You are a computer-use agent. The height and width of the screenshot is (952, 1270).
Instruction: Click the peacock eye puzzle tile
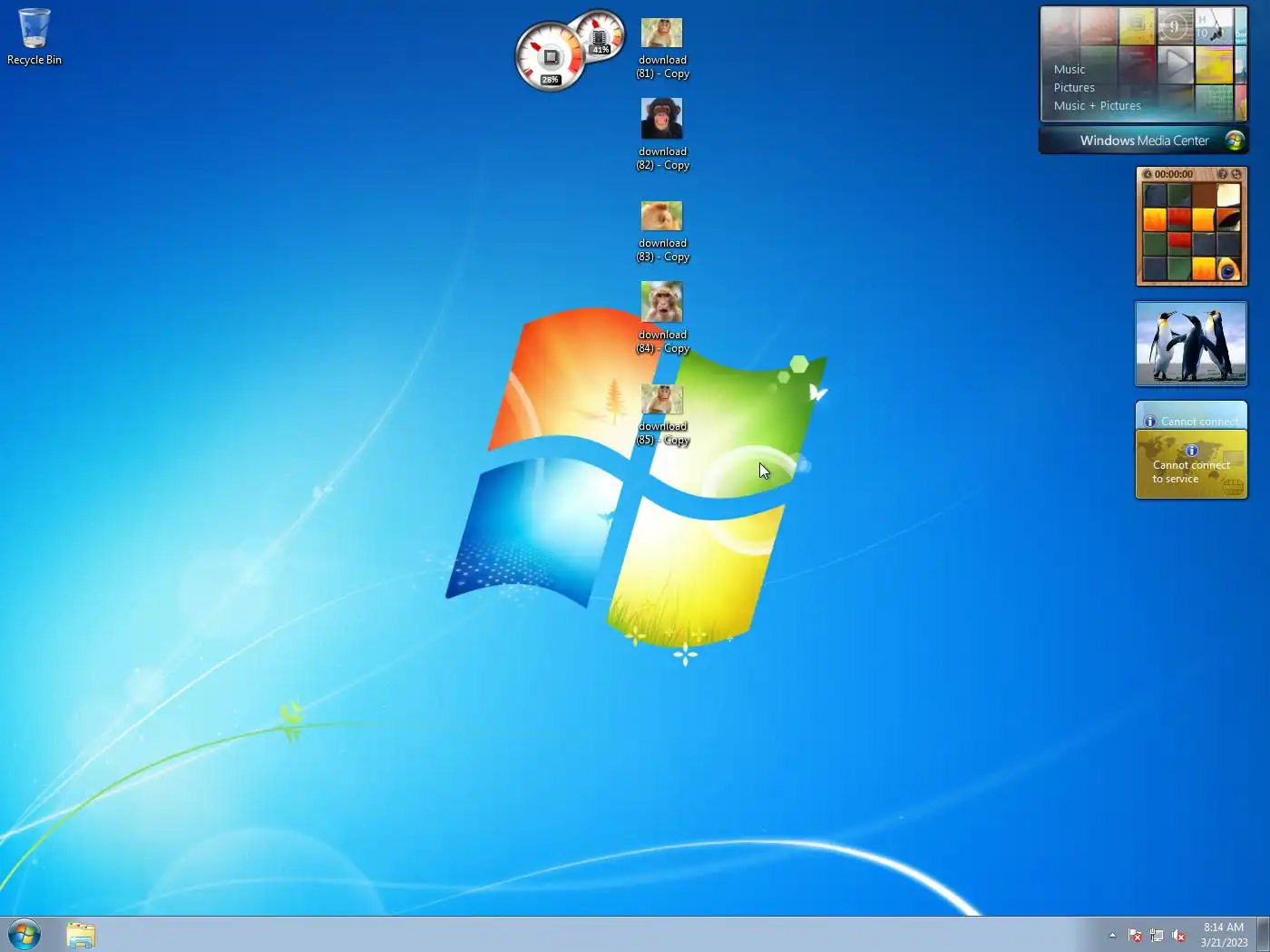point(1228,268)
